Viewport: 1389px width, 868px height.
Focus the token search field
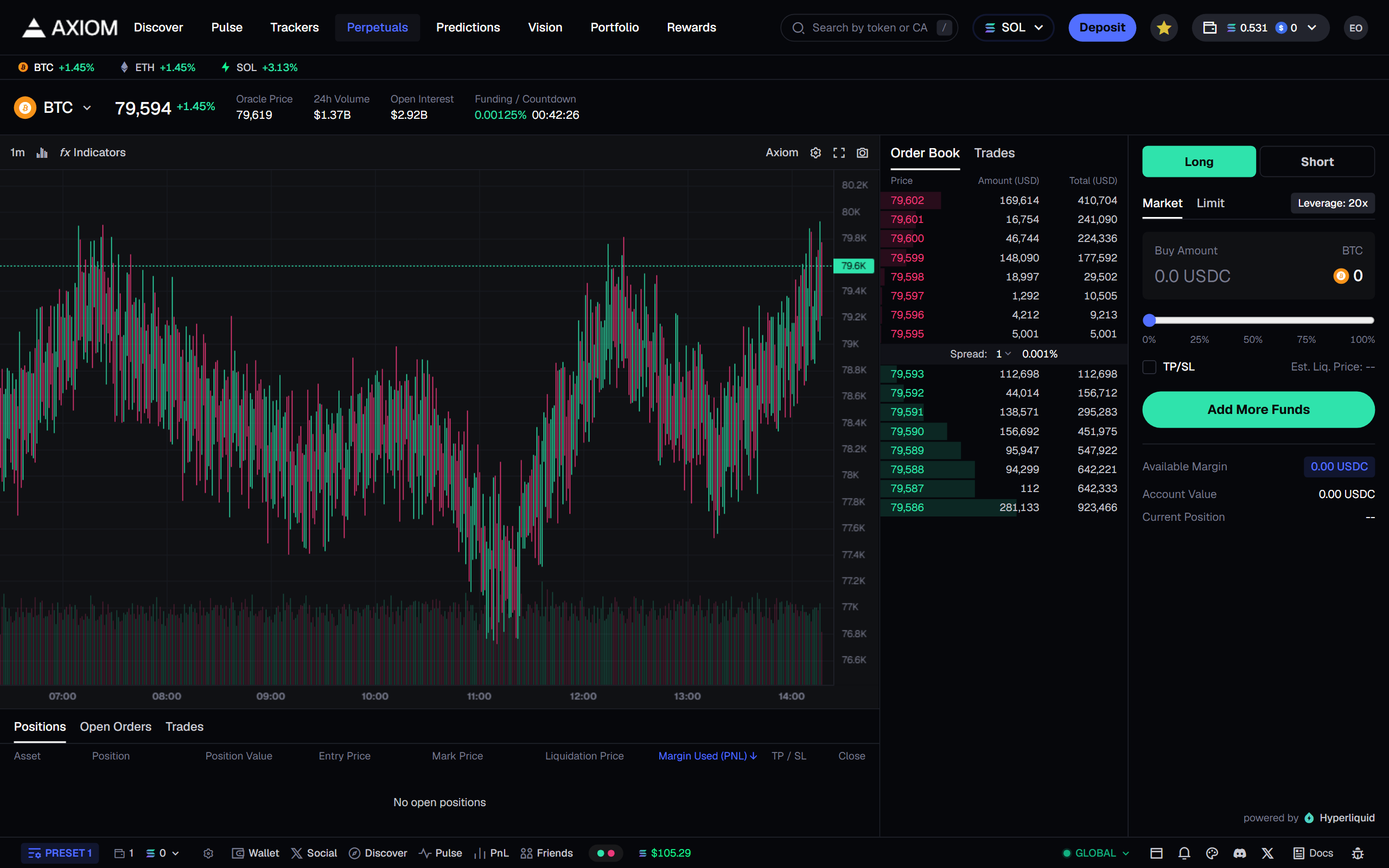point(869,28)
